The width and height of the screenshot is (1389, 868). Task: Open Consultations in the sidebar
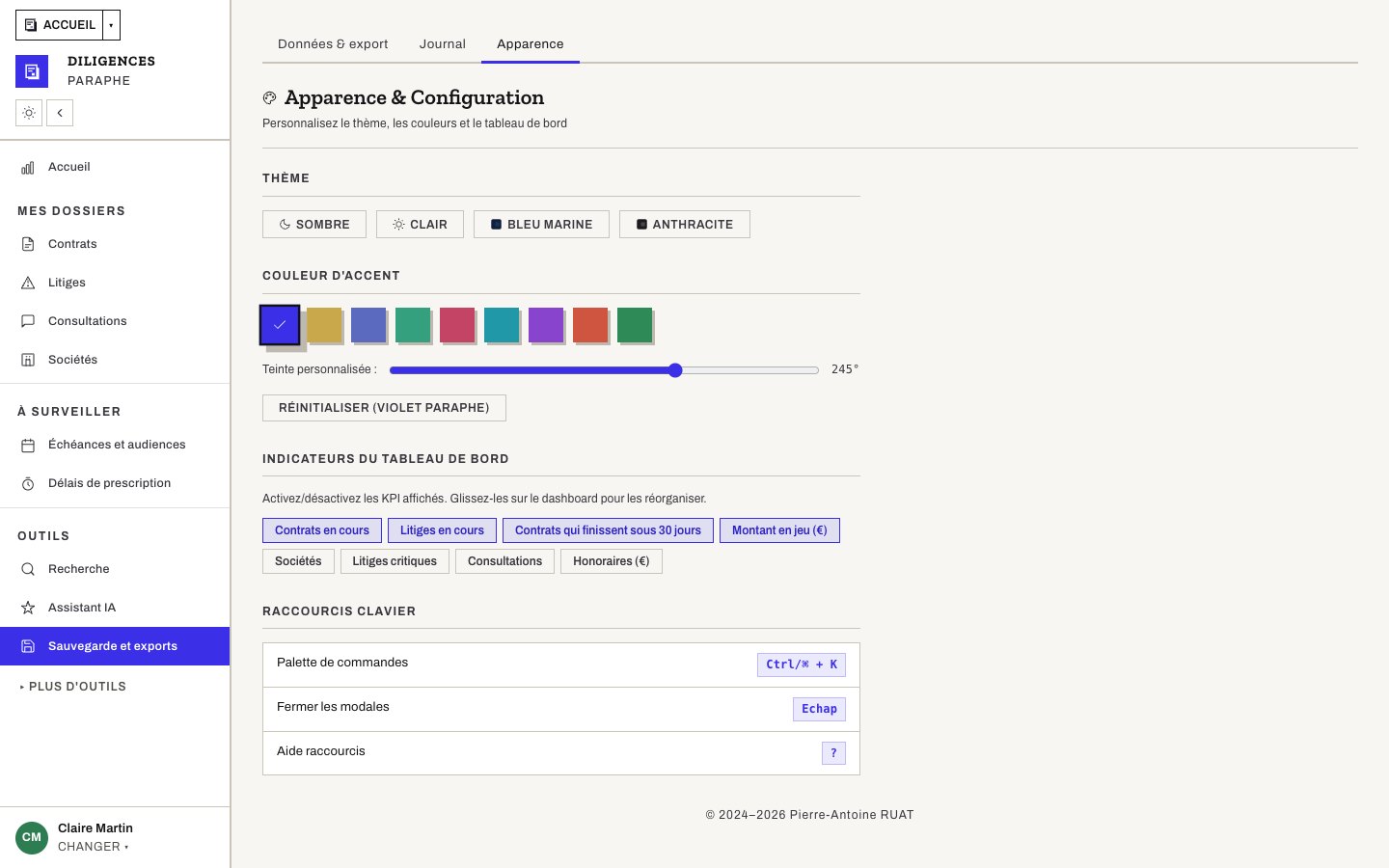[x=115, y=321]
